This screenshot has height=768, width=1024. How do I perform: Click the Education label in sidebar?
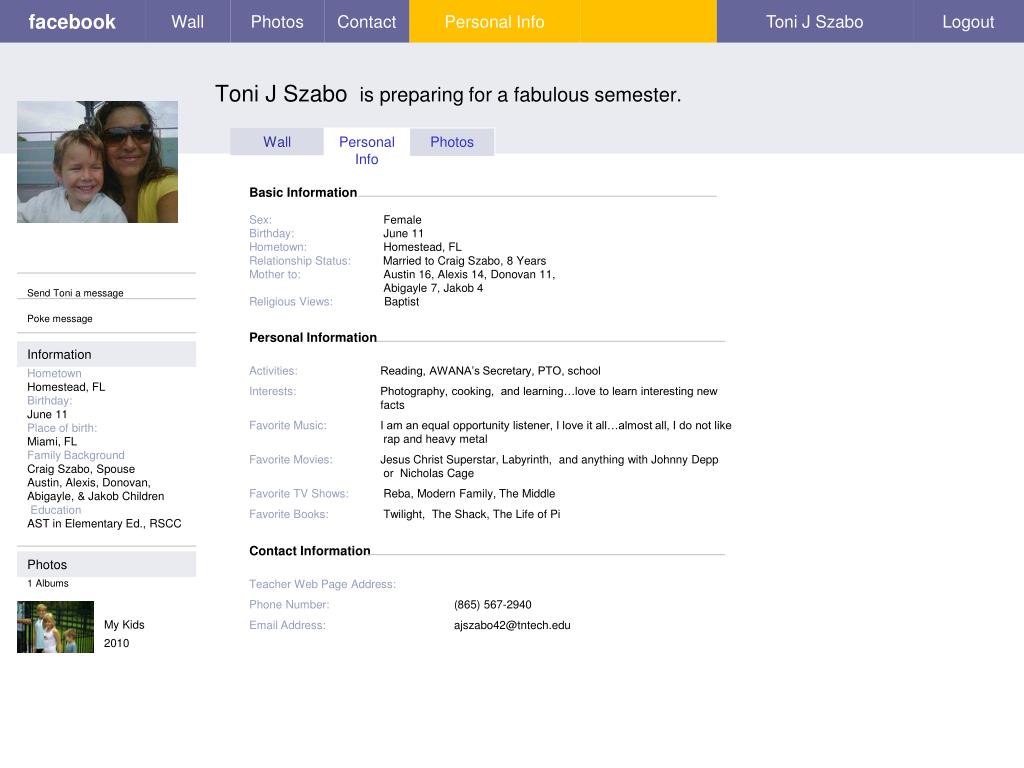pyautogui.click(x=56, y=510)
